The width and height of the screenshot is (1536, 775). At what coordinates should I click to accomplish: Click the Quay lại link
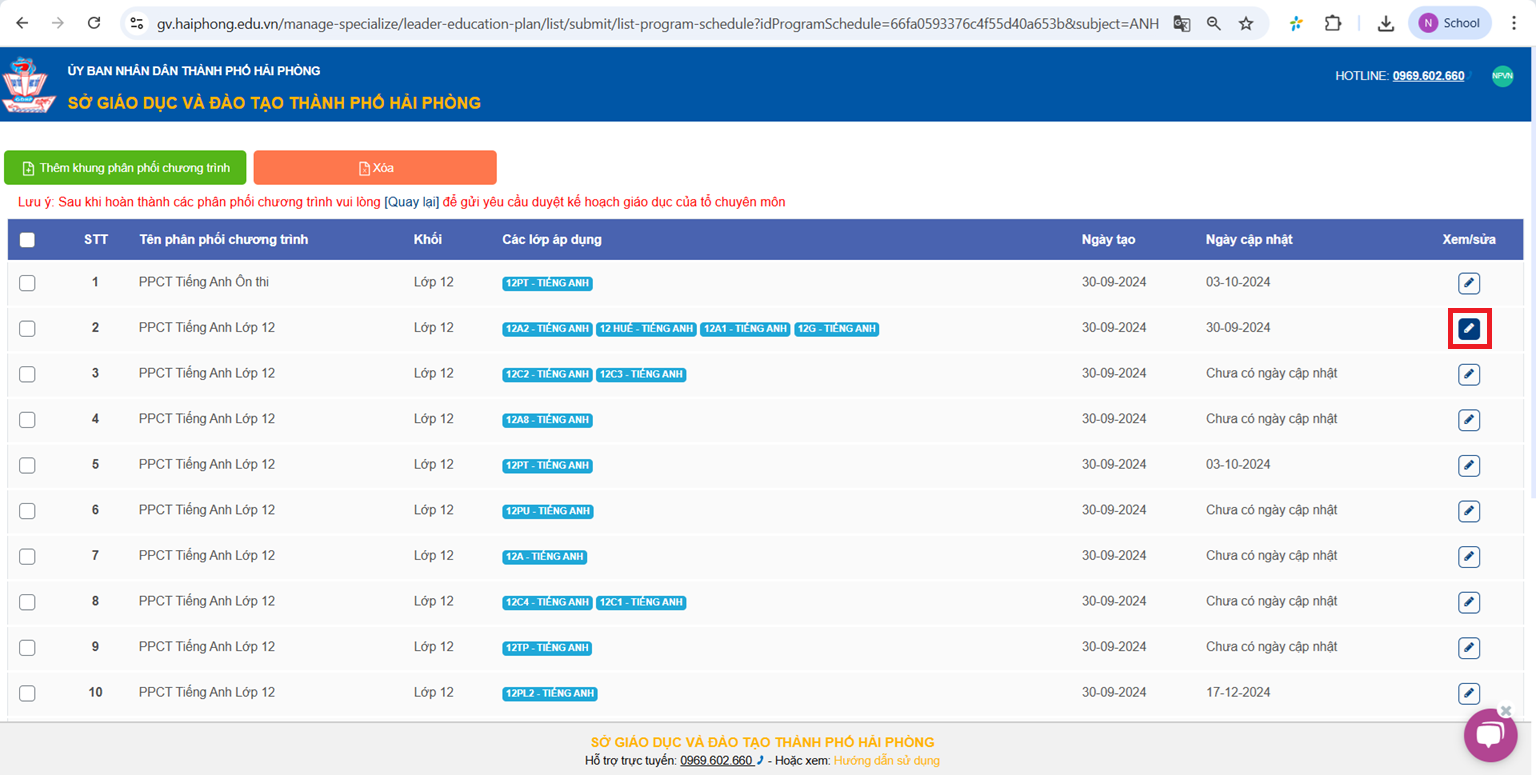coord(411,202)
